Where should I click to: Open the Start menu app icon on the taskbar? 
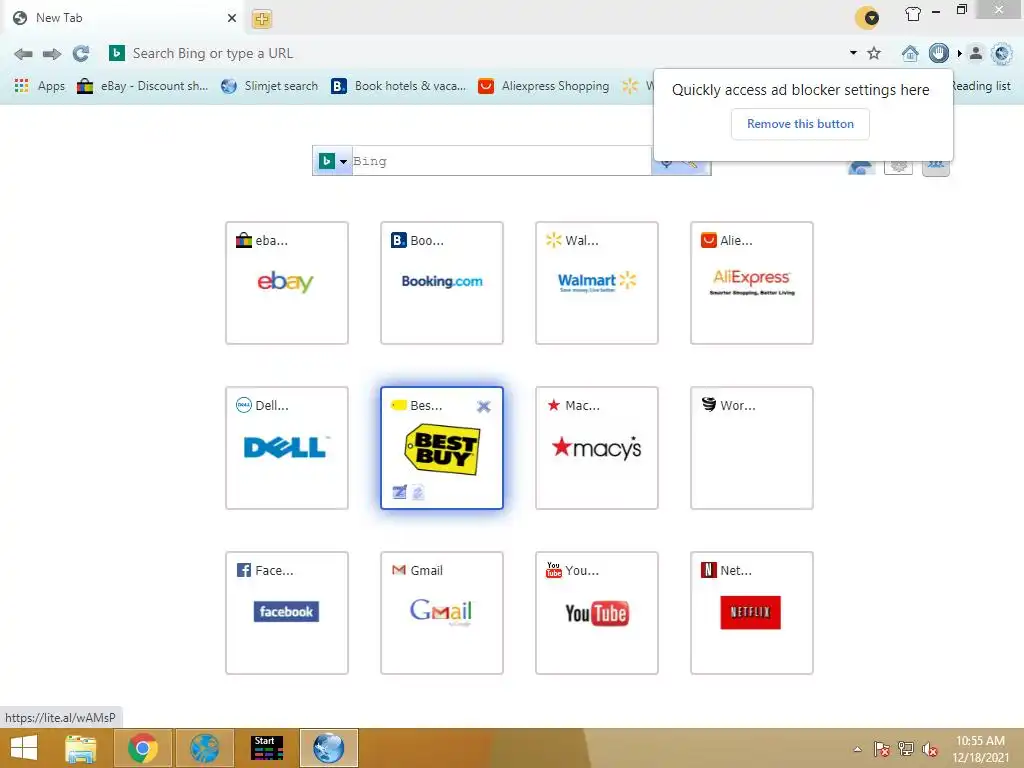tap(267, 748)
